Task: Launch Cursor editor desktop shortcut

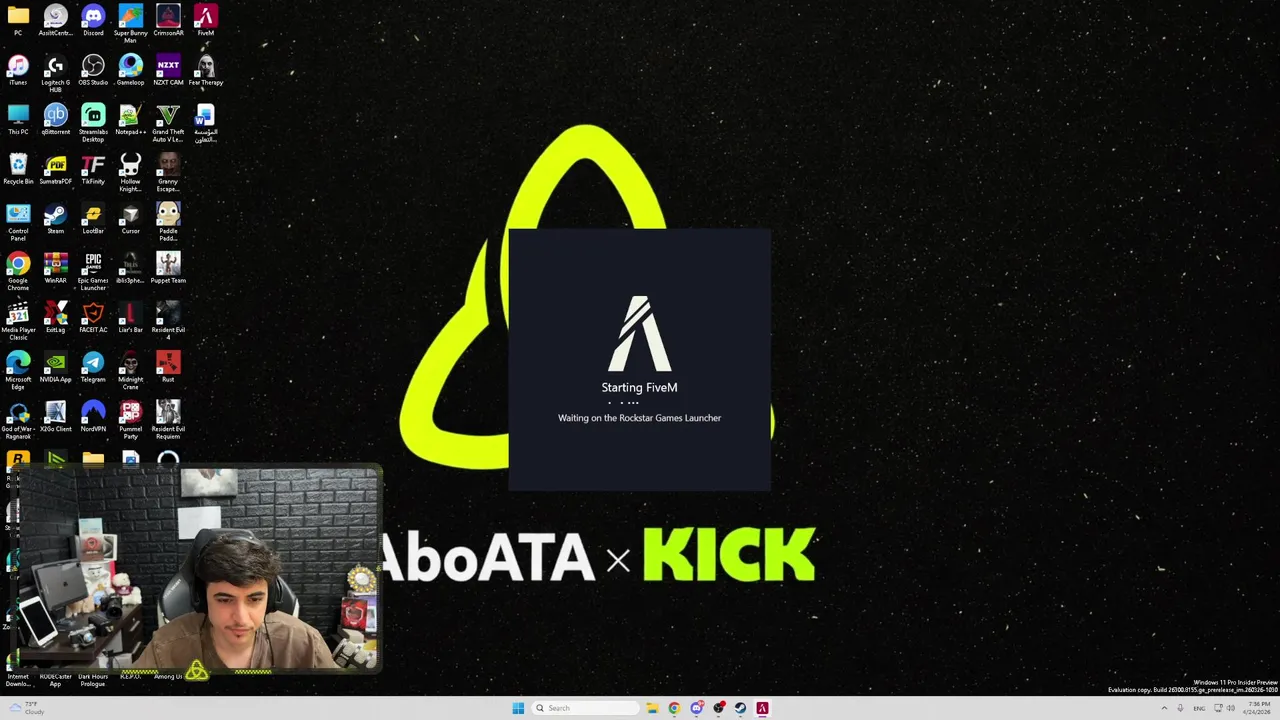Action: 130,219
